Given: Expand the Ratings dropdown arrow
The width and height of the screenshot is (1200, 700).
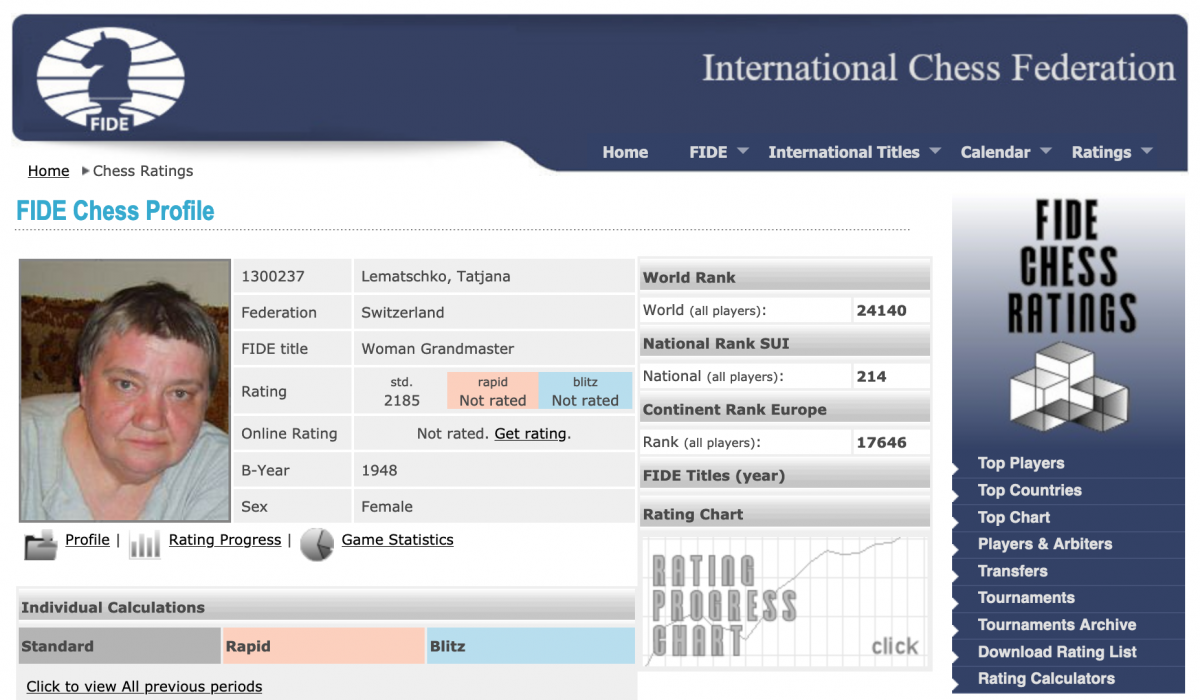Looking at the screenshot, I should [x=1147, y=151].
